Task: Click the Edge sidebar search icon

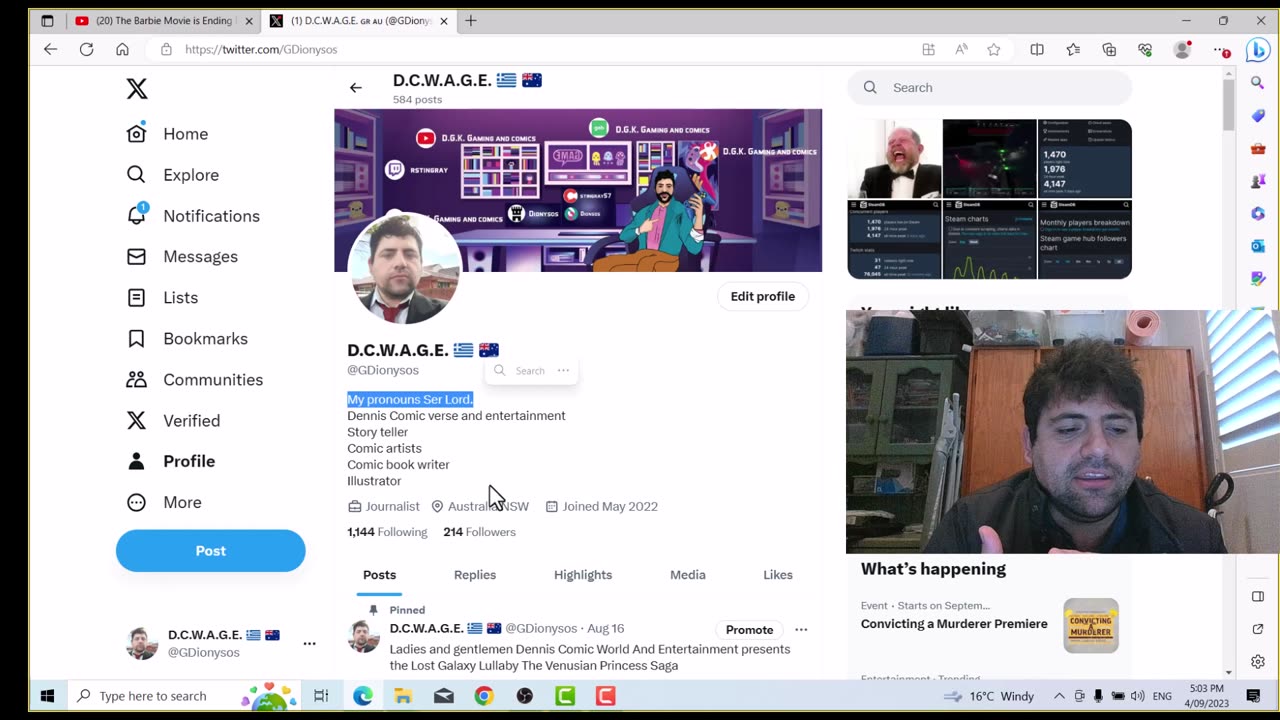Action: [1258, 84]
